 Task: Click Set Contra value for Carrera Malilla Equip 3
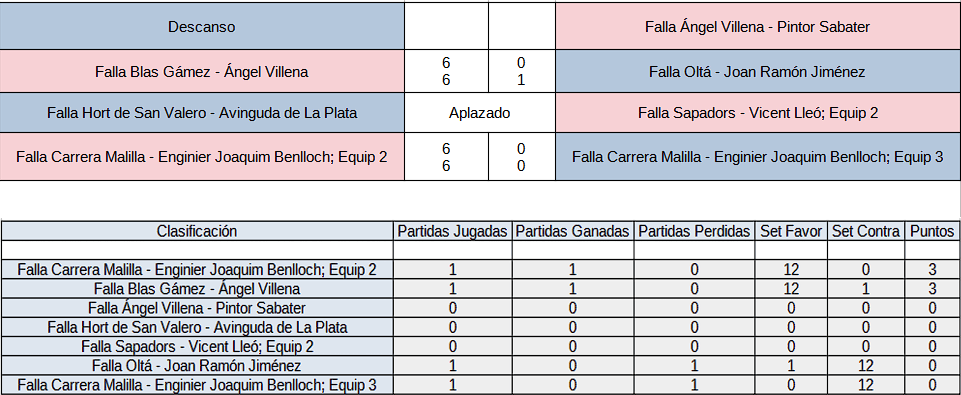(865, 385)
